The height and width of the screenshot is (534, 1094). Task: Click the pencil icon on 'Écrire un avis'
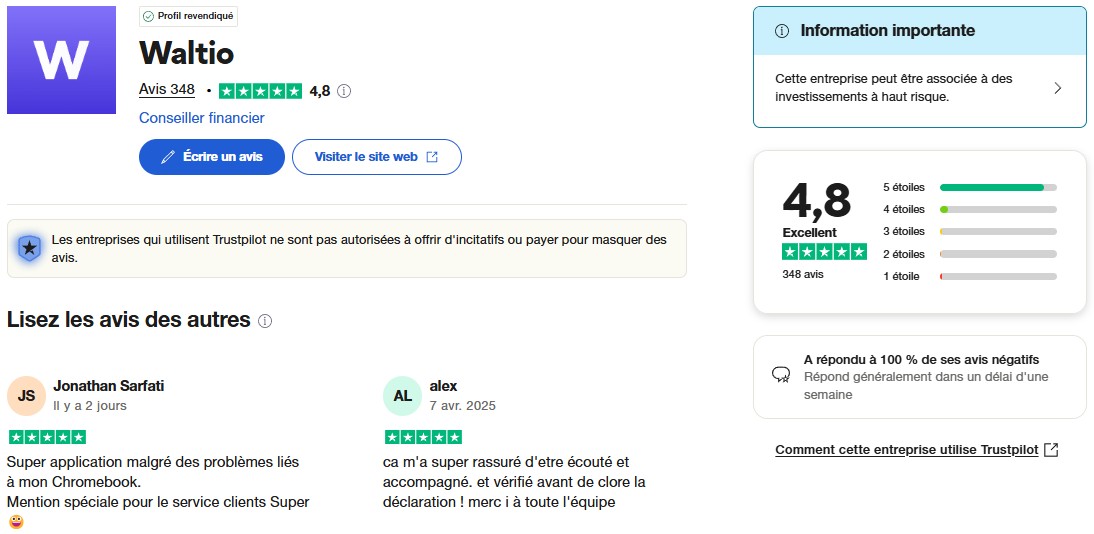168,157
